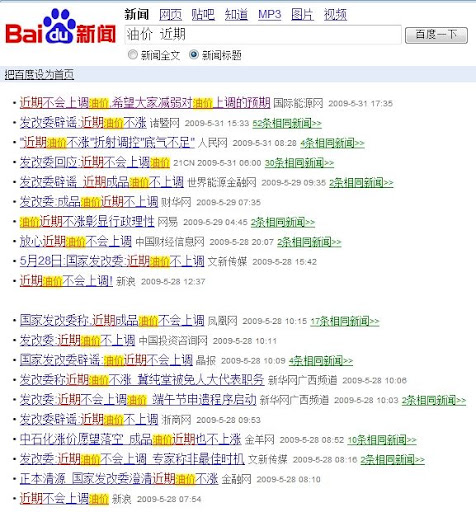Open headline 发改委回应:近期不会上调油价
Screen dimensions: 476x512
click(95, 163)
